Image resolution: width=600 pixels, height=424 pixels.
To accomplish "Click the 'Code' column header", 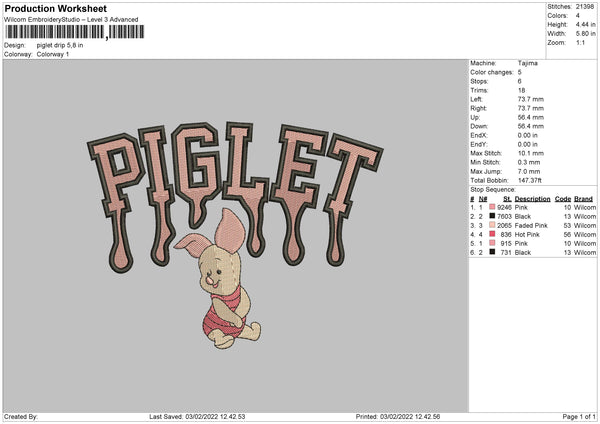I will tap(563, 199).
